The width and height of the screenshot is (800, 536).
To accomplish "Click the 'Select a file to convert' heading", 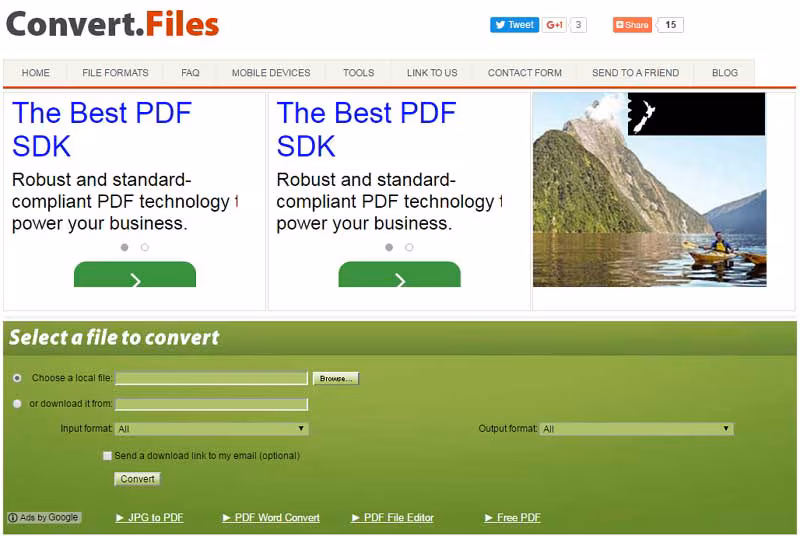I will (114, 338).
